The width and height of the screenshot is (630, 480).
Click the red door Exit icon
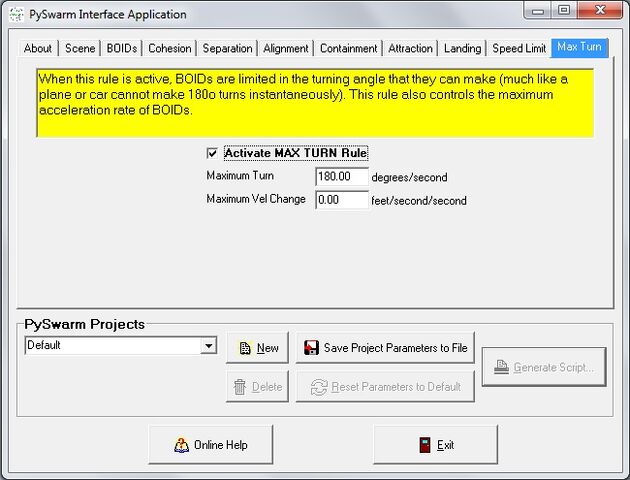pyautogui.click(x=425, y=445)
